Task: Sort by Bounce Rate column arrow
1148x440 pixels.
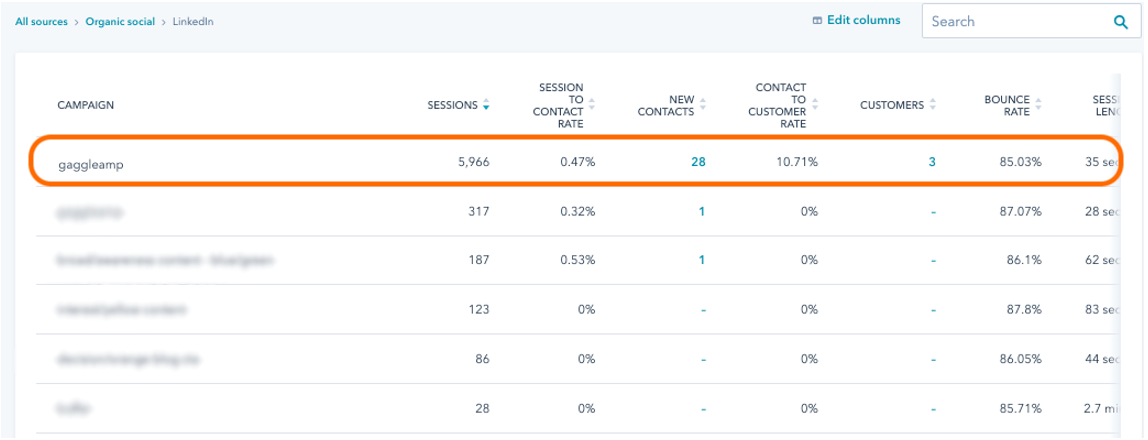Action: pyautogui.click(x=1038, y=105)
